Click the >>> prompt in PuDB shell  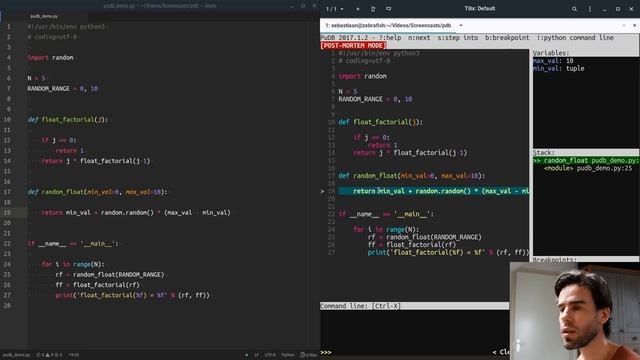(326, 352)
